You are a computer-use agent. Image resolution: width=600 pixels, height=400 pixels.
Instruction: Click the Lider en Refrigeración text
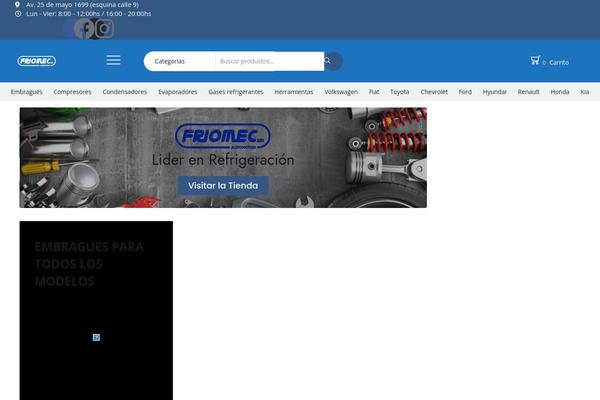tap(223, 160)
